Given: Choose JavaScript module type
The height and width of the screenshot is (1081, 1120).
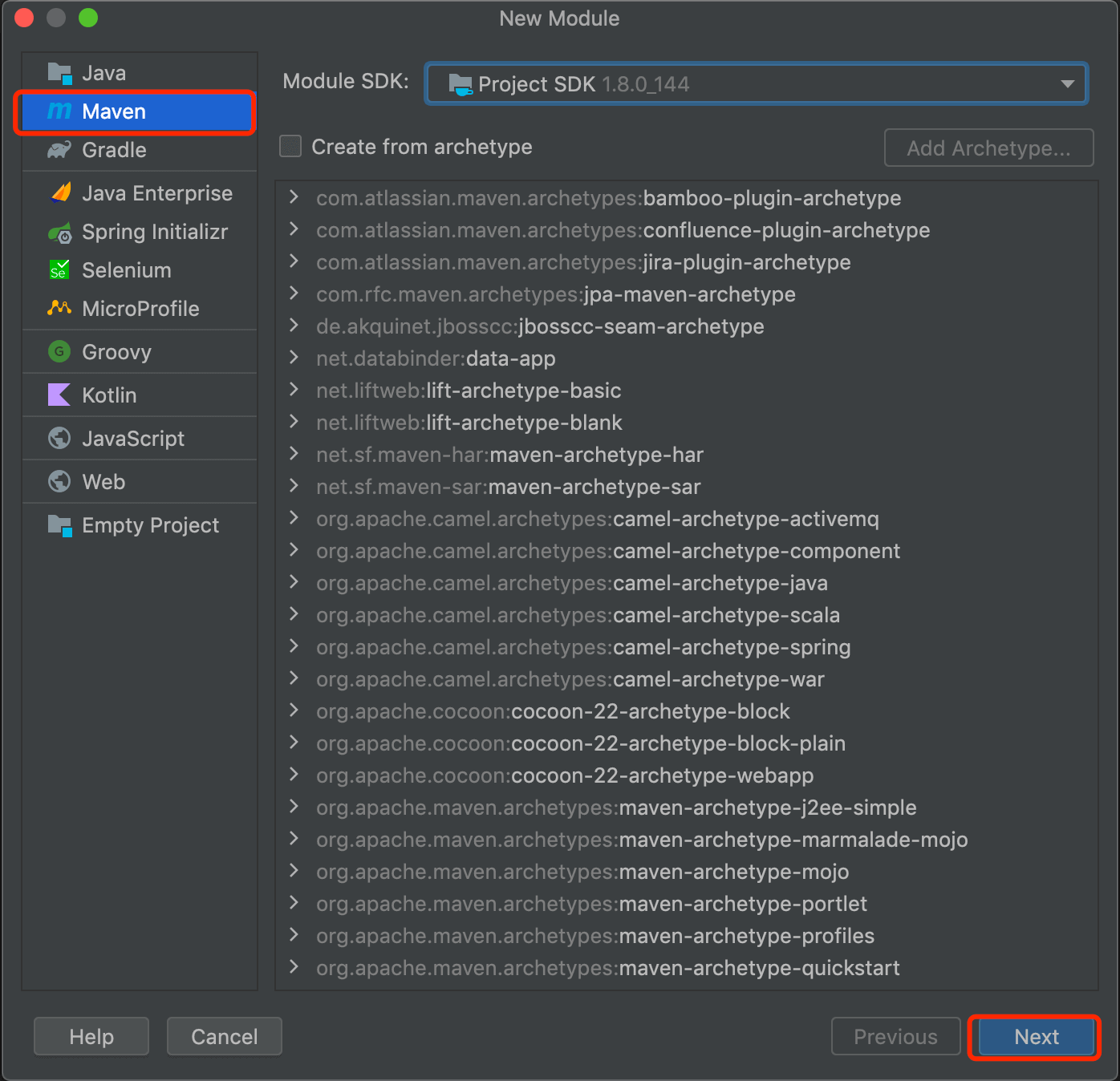Looking at the screenshot, I should [x=140, y=439].
